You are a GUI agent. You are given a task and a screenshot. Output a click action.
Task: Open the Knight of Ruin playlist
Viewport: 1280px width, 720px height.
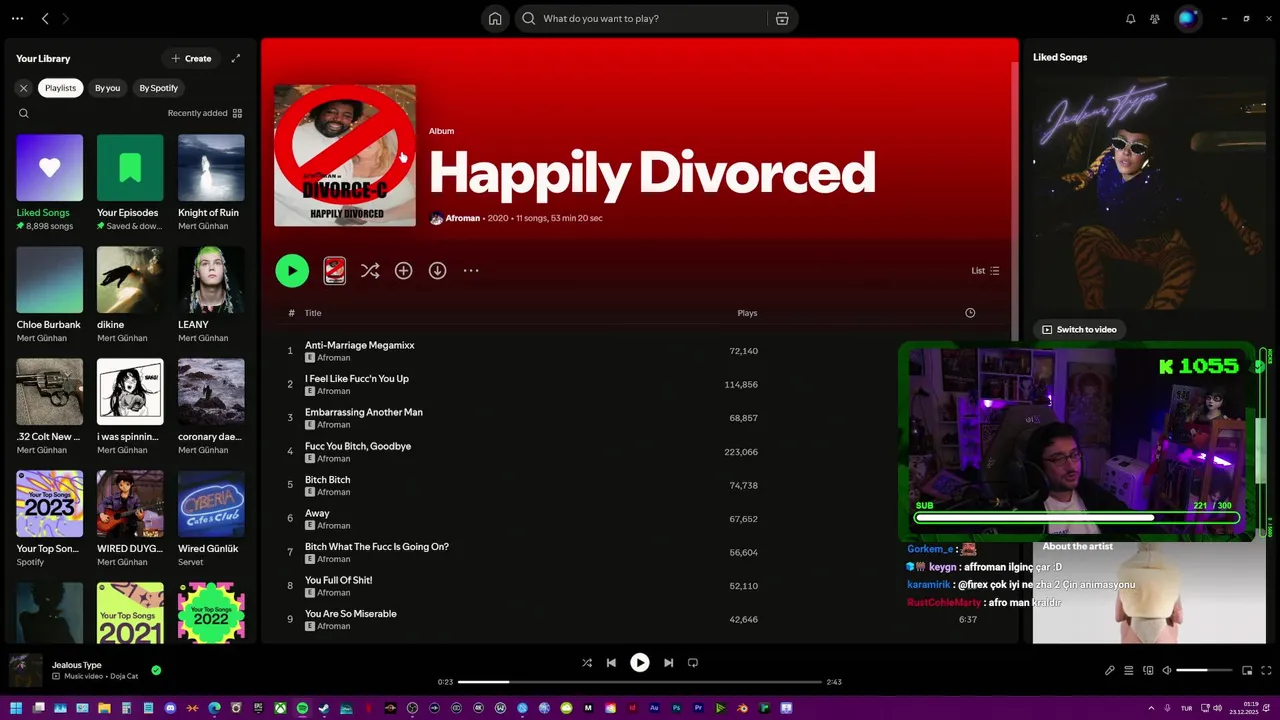click(x=211, y=182)
